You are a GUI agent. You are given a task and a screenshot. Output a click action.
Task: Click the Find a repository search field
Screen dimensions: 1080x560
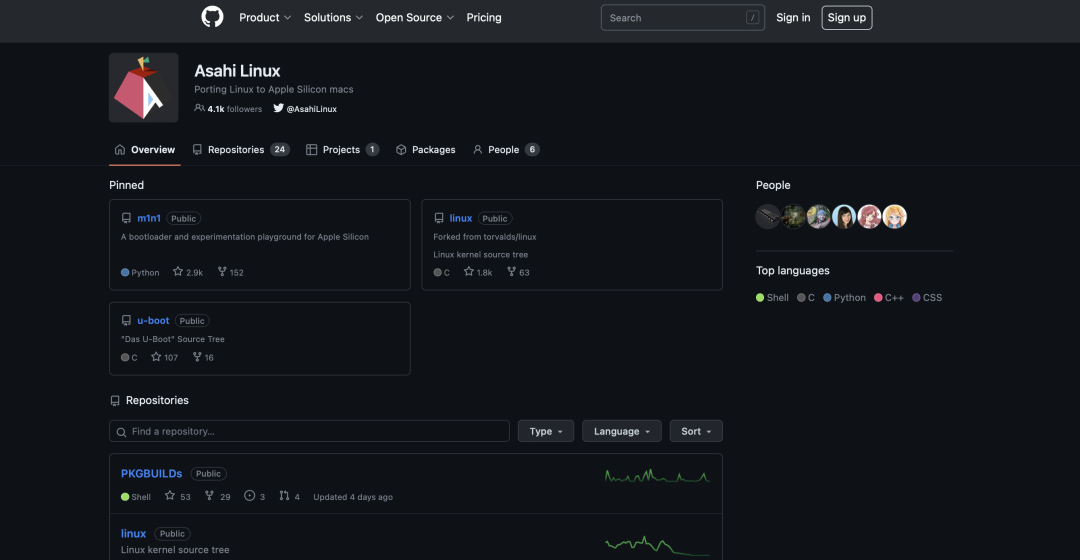tap(310, 431)
